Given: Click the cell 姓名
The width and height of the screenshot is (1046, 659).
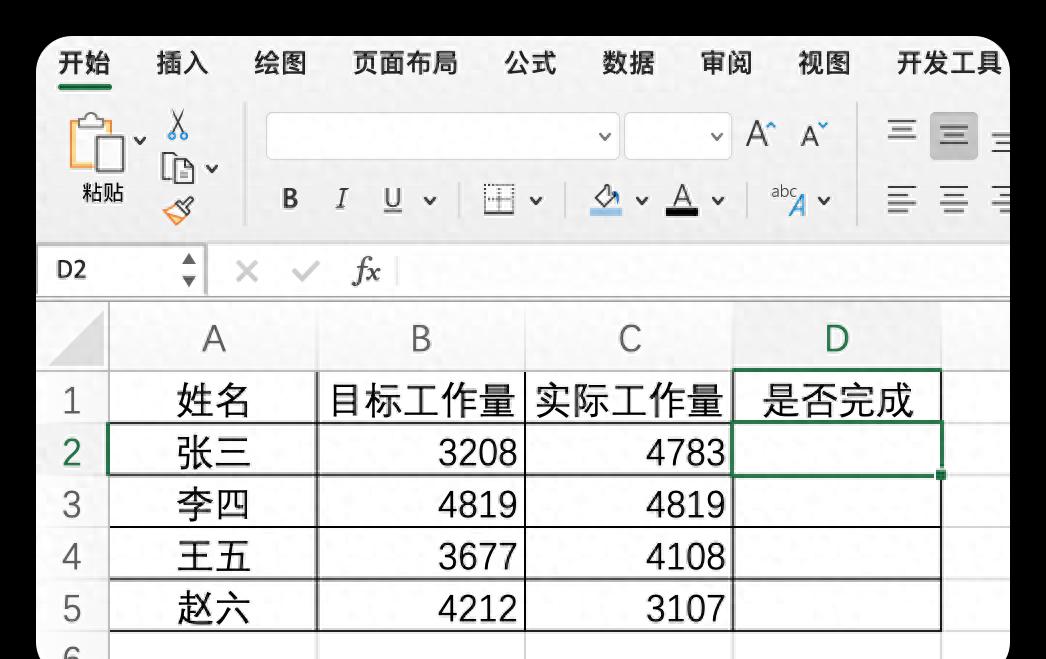Looking at the screenshot, I should point(213,398).
